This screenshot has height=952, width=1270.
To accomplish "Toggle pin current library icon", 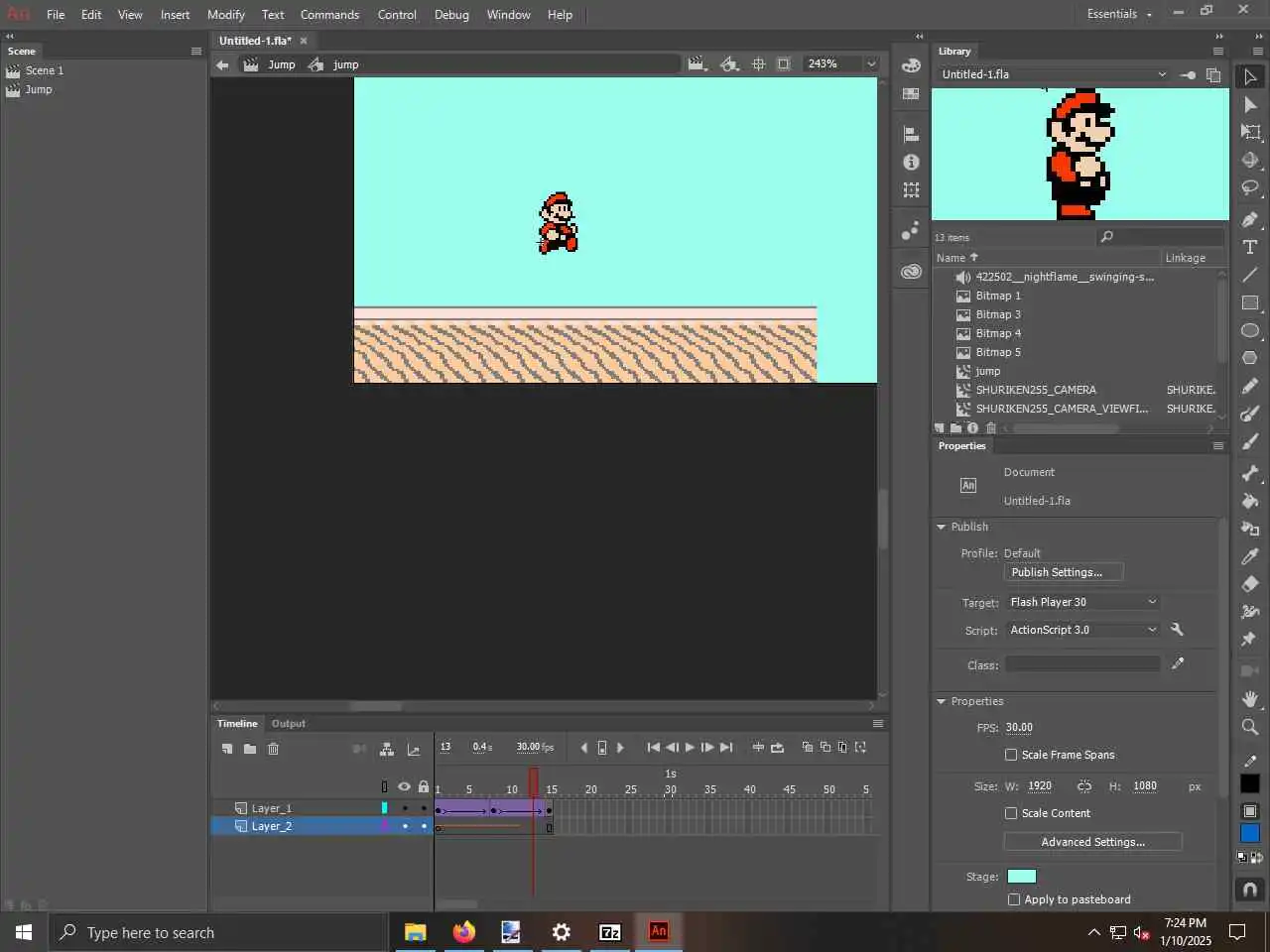I will tap(1187, 74).
